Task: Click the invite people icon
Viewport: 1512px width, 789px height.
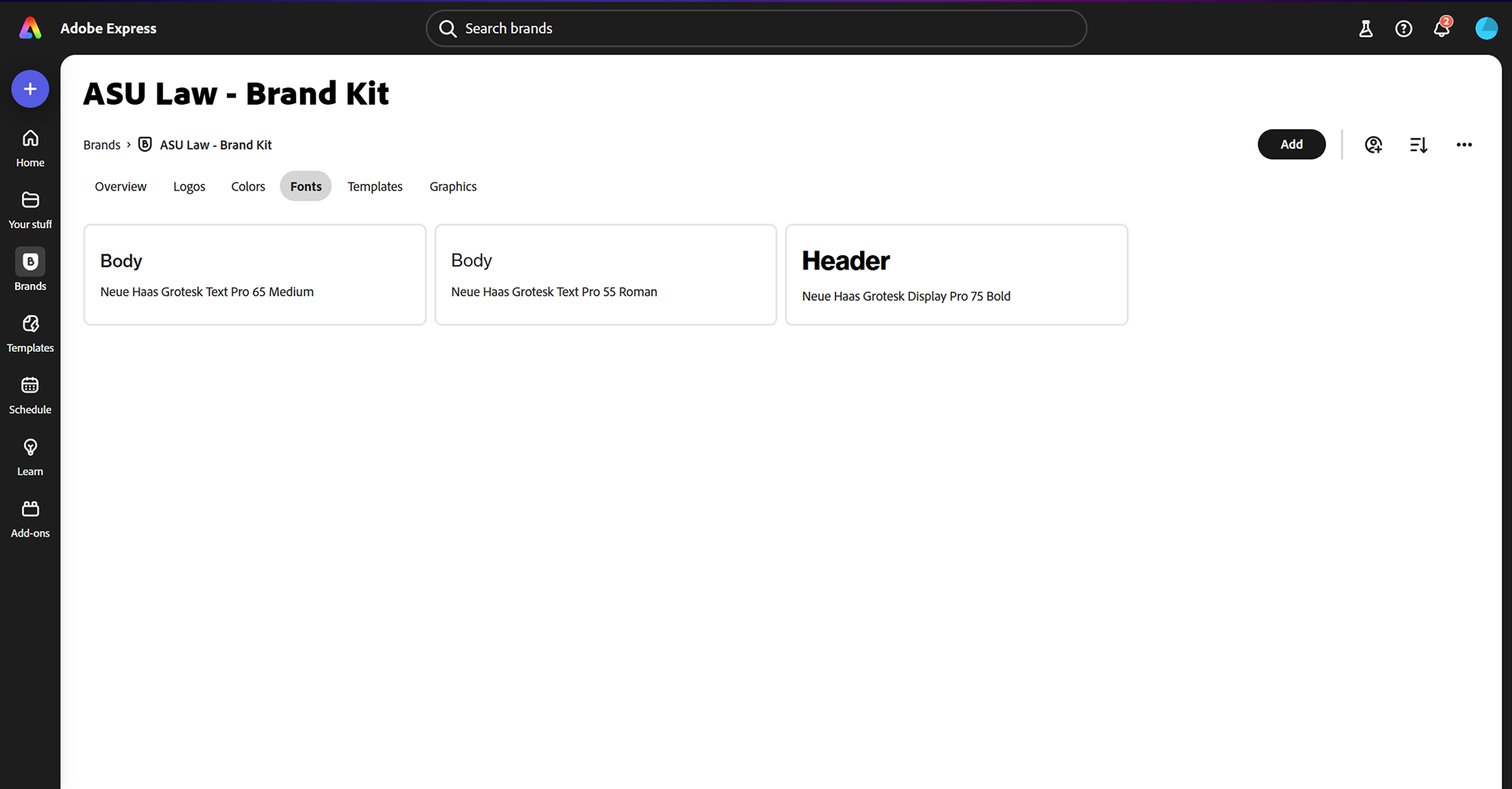Action: coord(1373,145)
